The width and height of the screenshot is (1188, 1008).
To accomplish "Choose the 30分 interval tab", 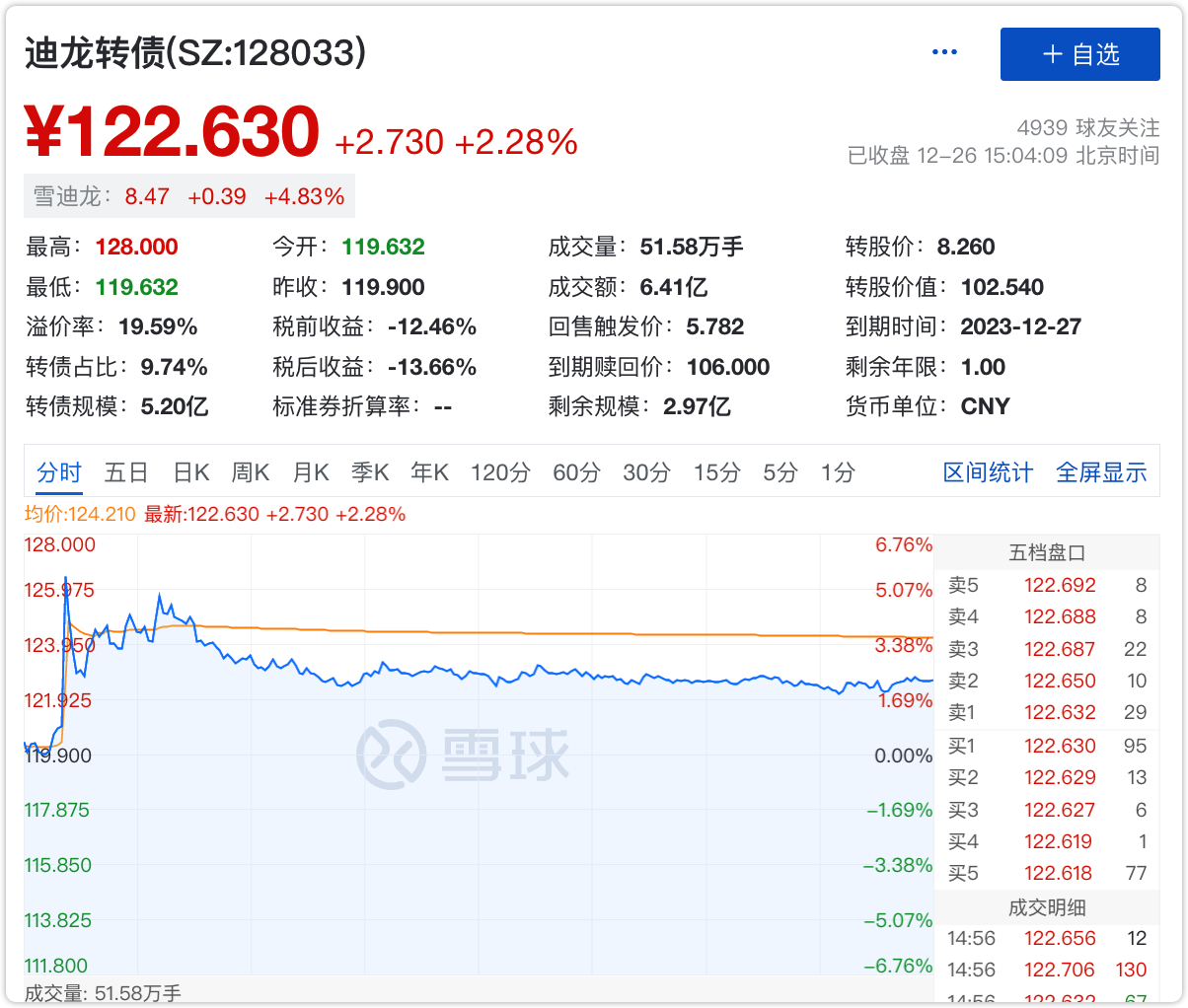I will [x=646, y=473].
